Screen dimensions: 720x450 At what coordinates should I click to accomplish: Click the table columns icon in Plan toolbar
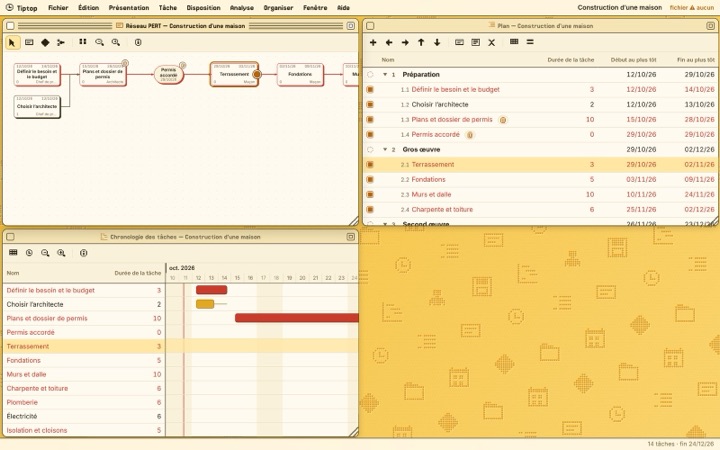point(514,42)
